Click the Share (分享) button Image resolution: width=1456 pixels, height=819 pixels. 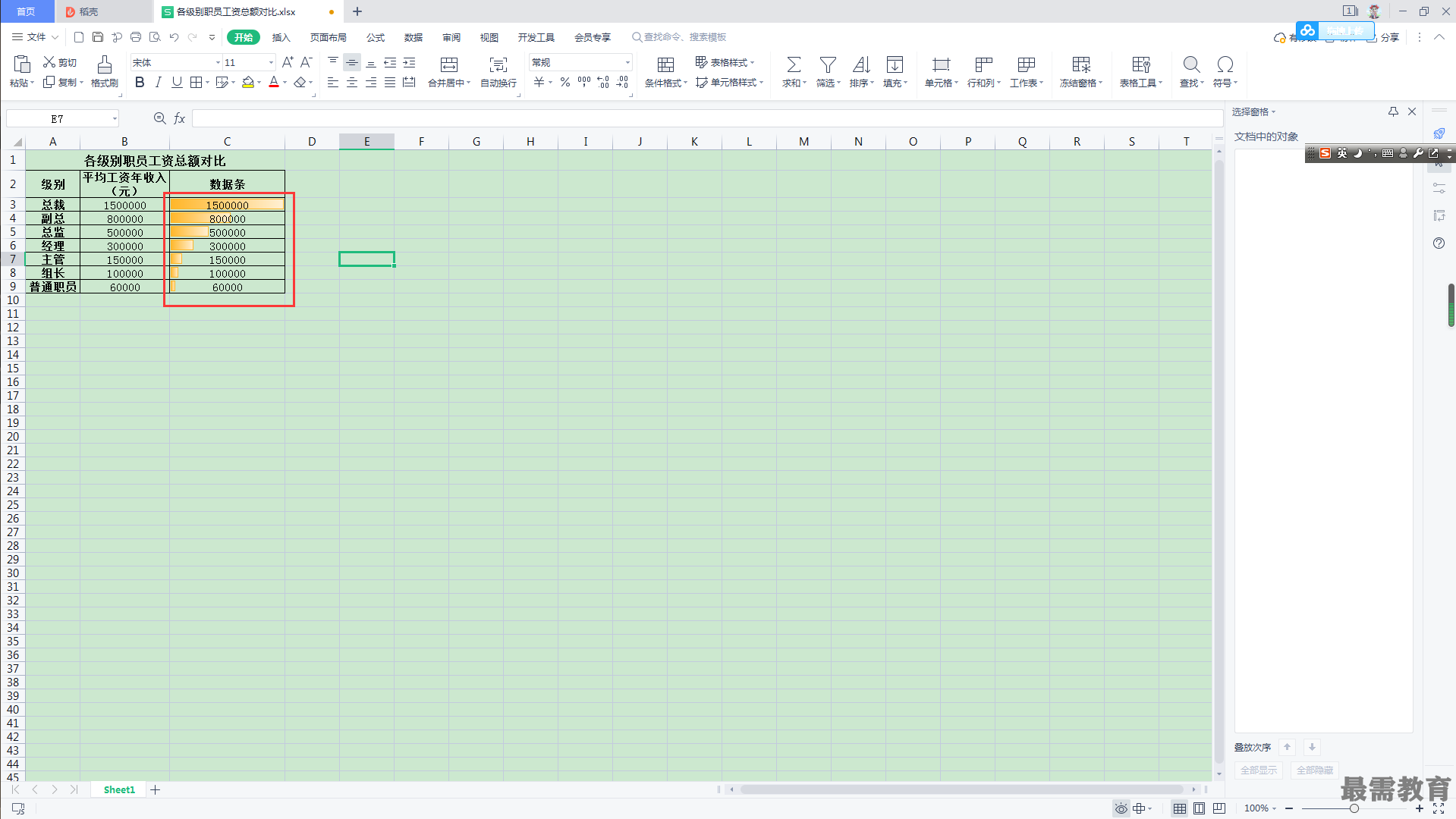[x=1384, y=37]
